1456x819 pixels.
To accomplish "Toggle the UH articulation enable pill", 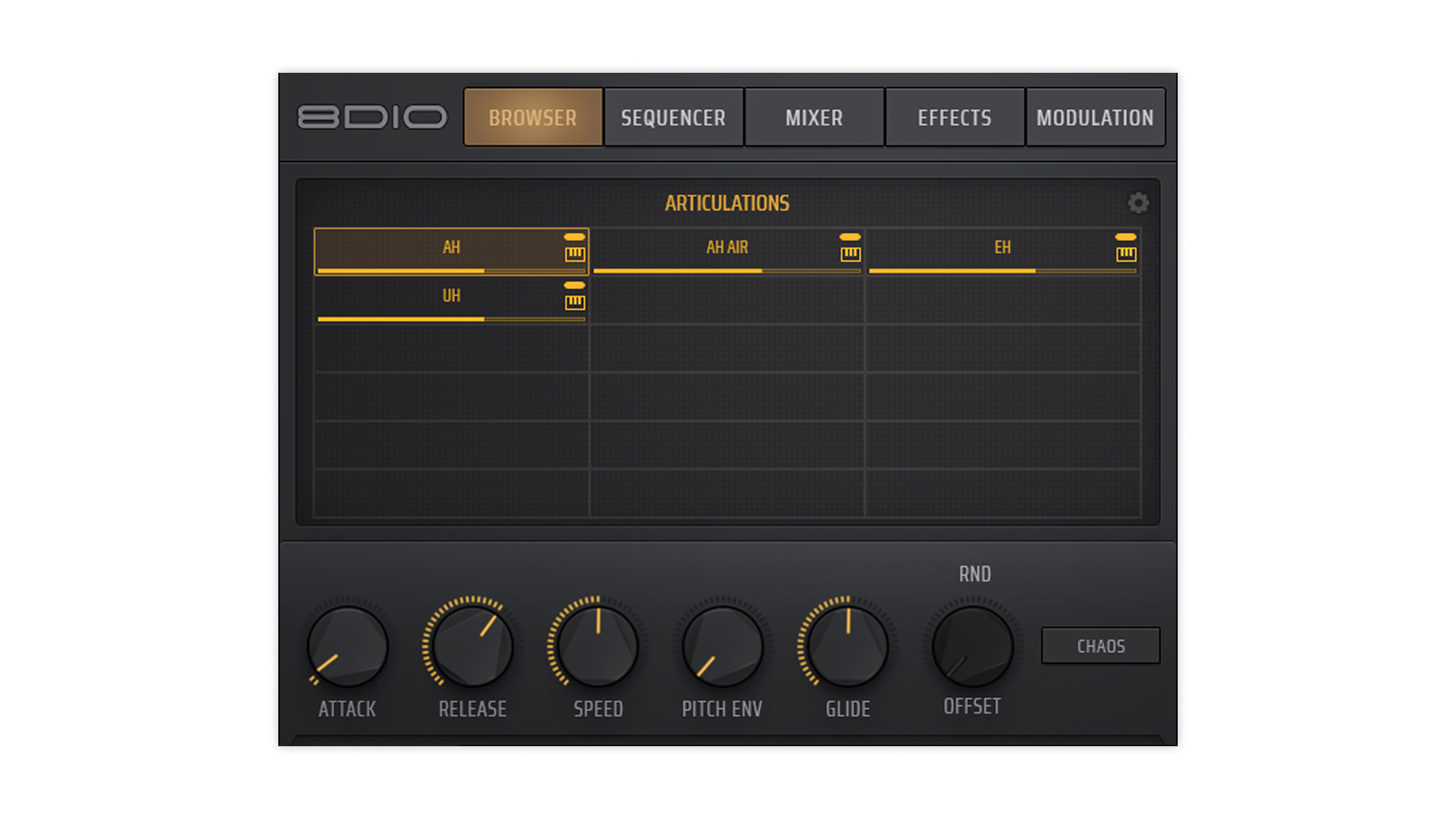I will tap(575, 286).
